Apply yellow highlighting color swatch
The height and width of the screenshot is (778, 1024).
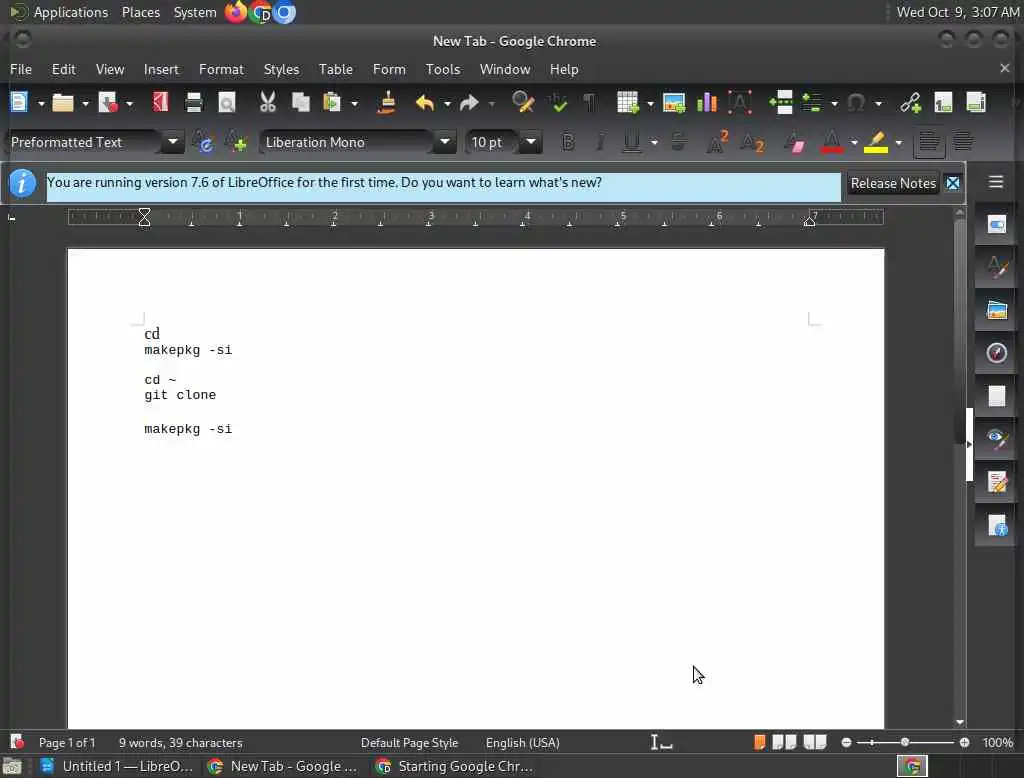coord(876,142)
